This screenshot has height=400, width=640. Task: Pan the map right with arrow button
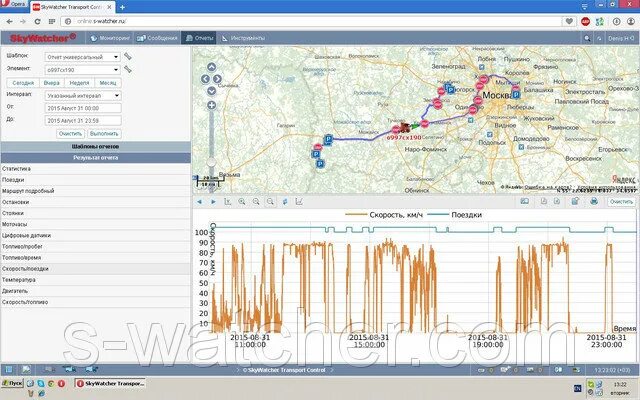coord(217,79)
